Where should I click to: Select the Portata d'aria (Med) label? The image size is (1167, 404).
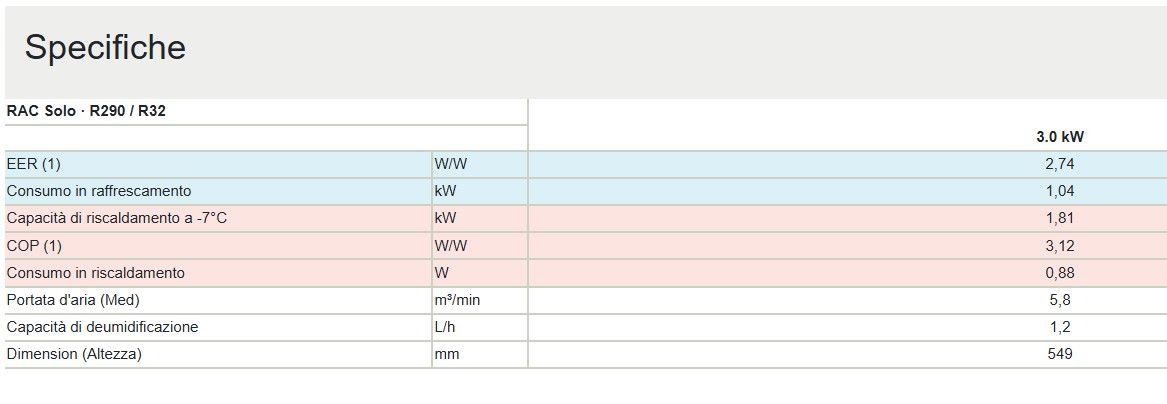(x=73, y=300)
